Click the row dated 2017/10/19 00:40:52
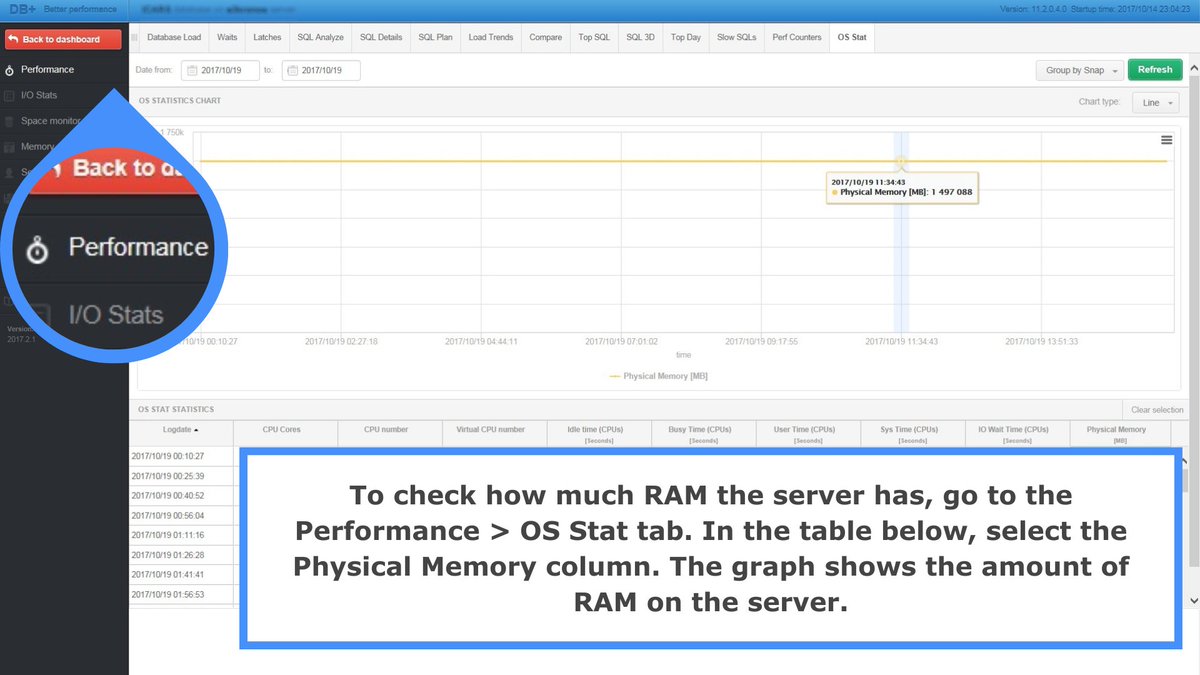The width and height of the screenshot is (1200, 675). (x=182, y=496)
